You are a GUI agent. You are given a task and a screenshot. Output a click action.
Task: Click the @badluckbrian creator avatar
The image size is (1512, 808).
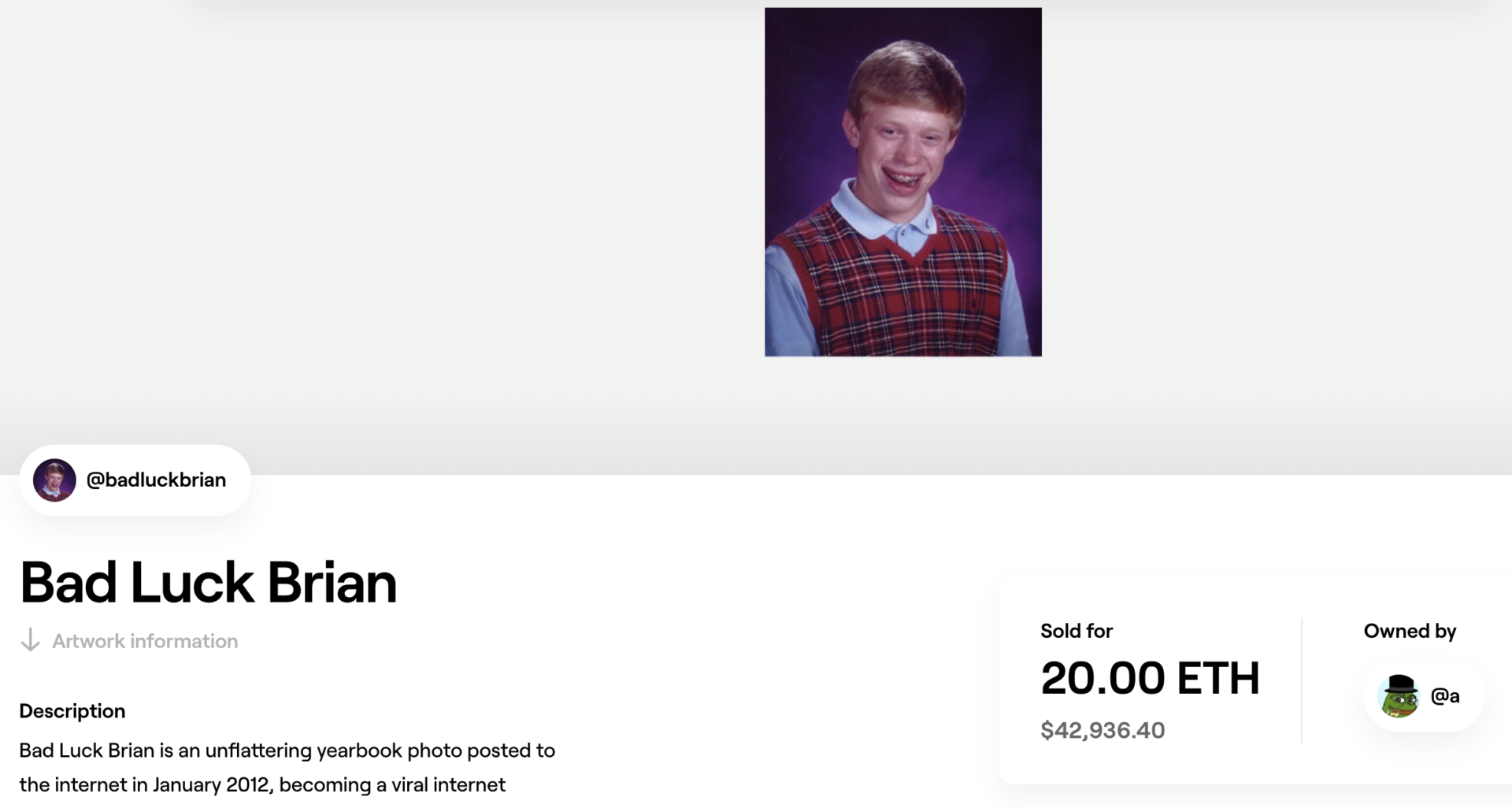click(x=54, y=480)
